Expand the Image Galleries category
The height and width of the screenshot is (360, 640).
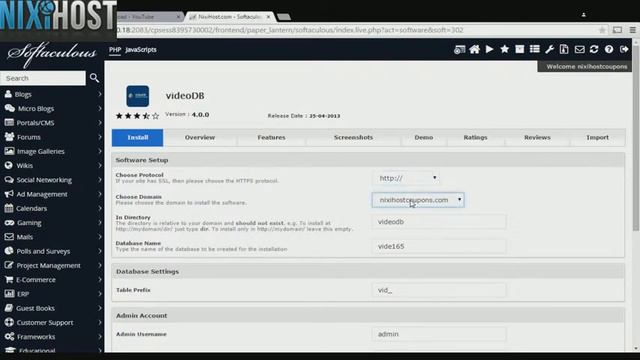[x=52, y=151]
